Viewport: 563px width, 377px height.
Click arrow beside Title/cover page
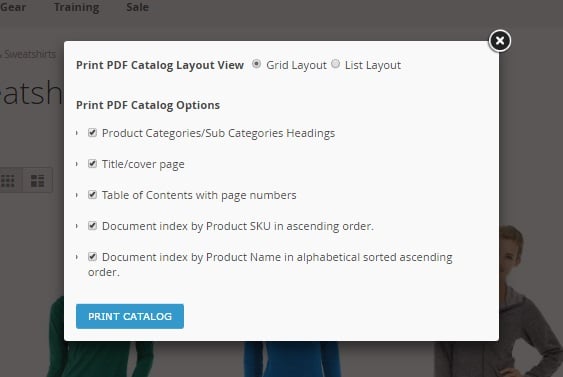tap(77, 164)
